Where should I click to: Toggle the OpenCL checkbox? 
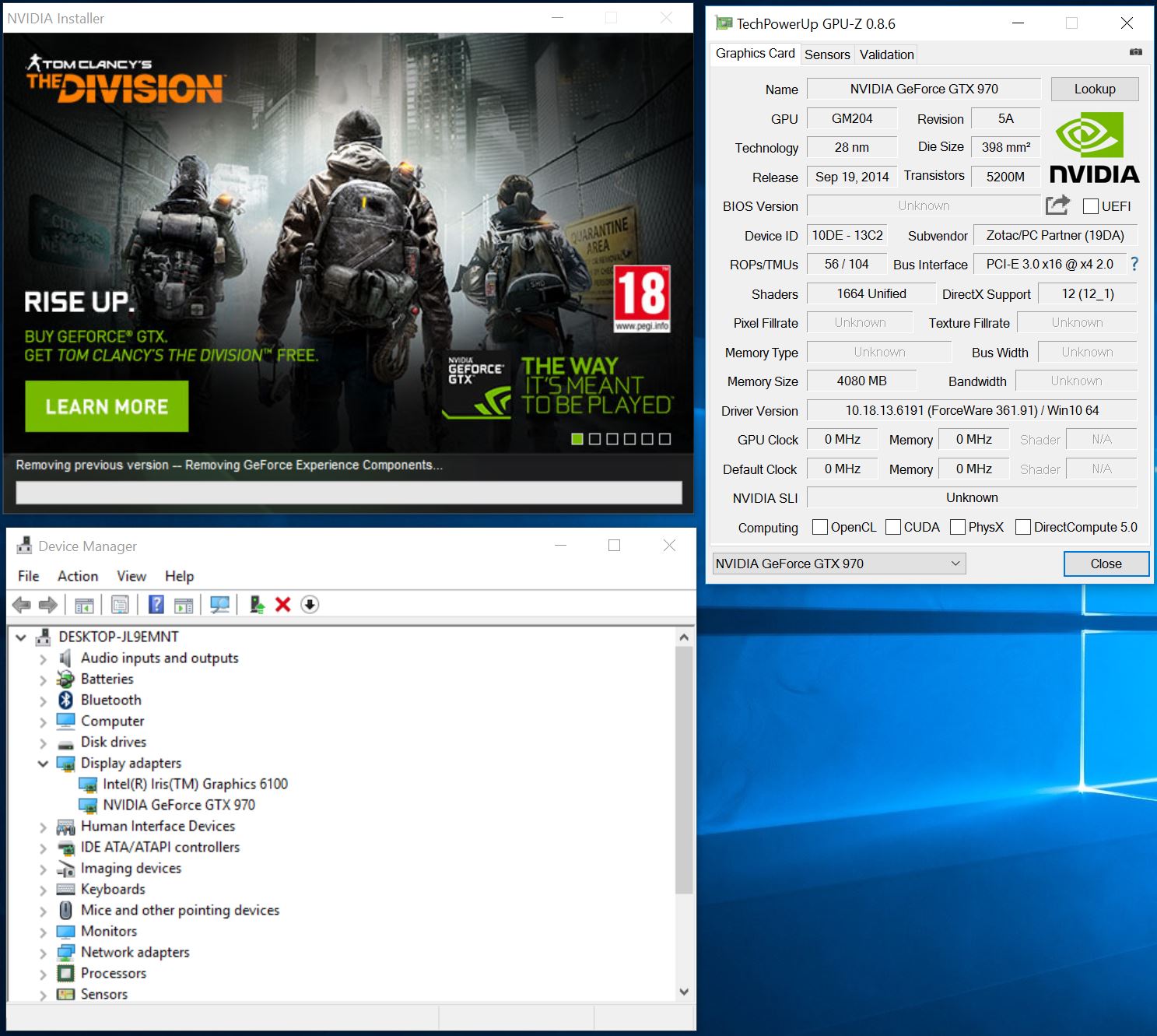click(x=820, y=527)
